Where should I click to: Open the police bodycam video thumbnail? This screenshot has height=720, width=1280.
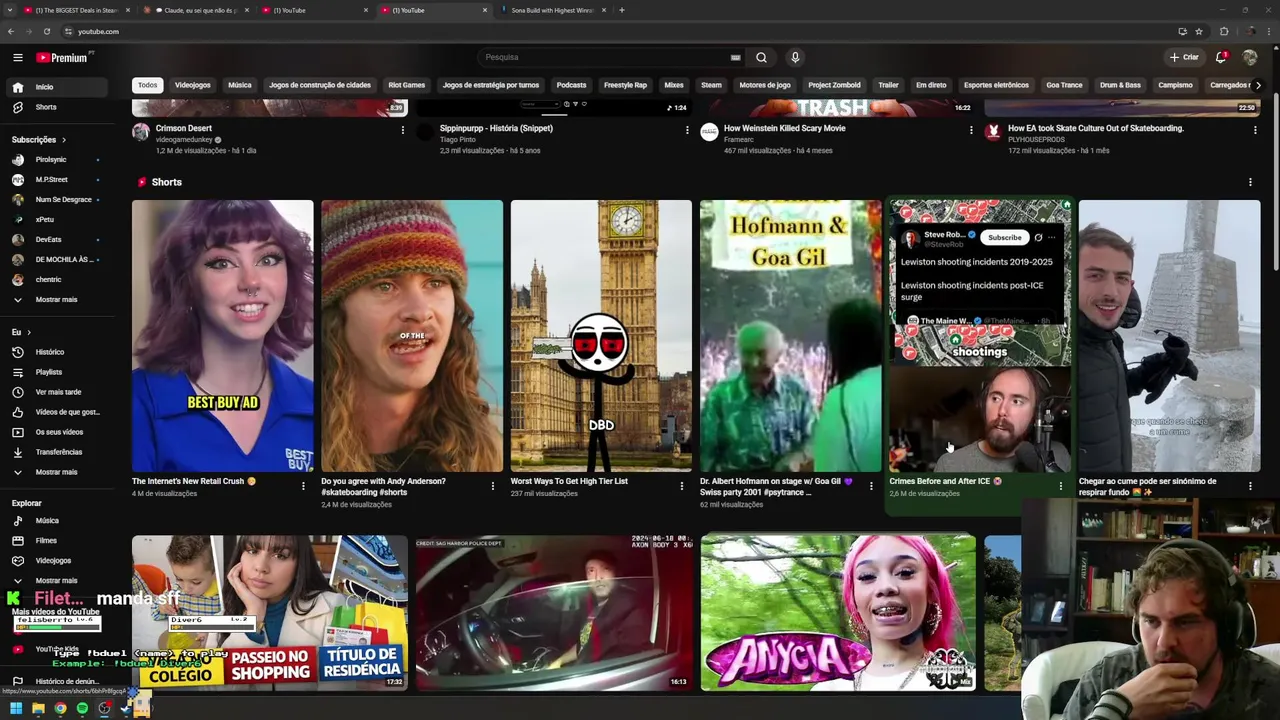(554, 612)
